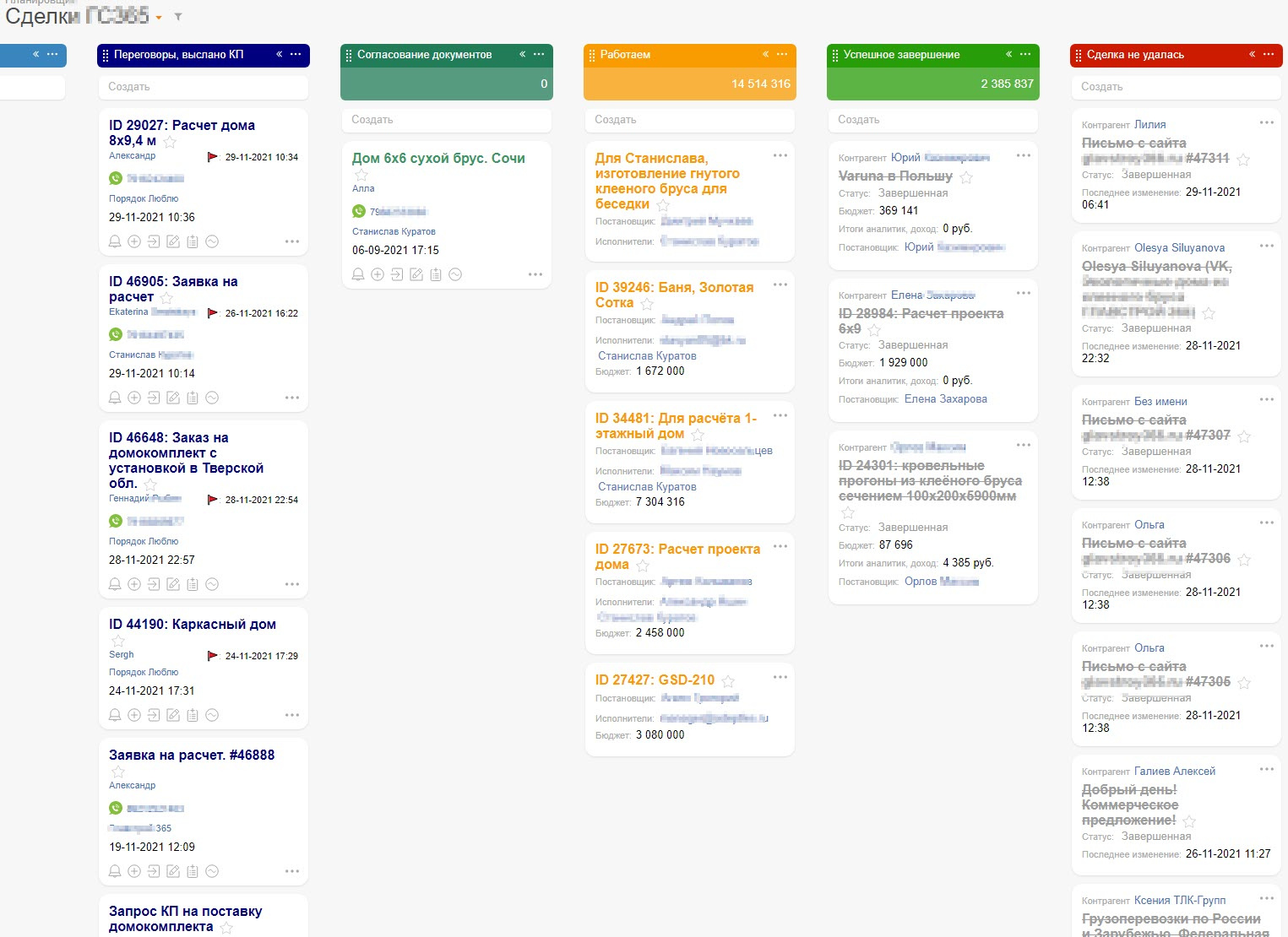The height and width of the screenshot is (937, 1288).
Task: Open the three-dot menu on ID 27673 card
Action: click(780, 546)
